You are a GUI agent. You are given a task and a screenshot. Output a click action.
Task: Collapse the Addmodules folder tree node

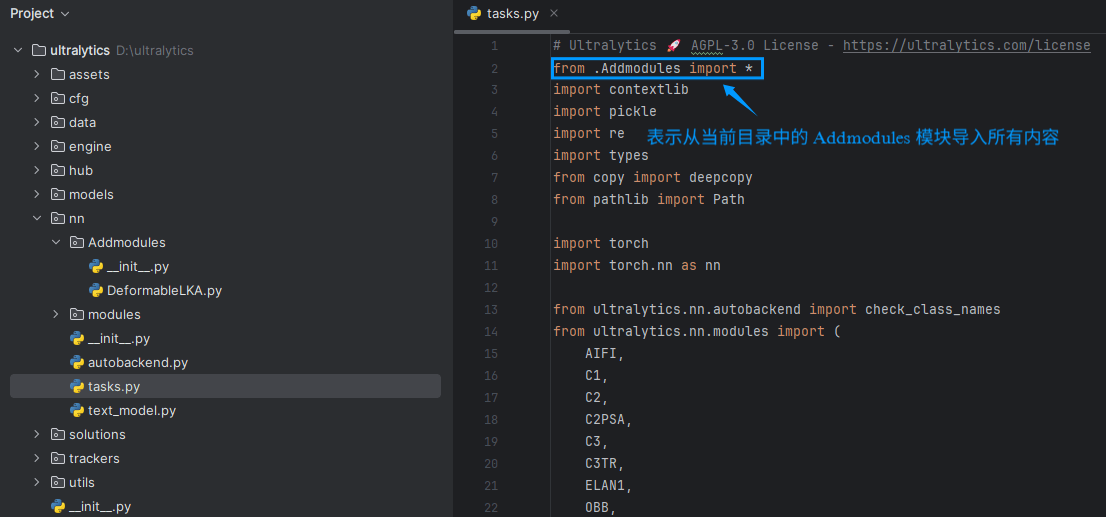coord(56,243)
